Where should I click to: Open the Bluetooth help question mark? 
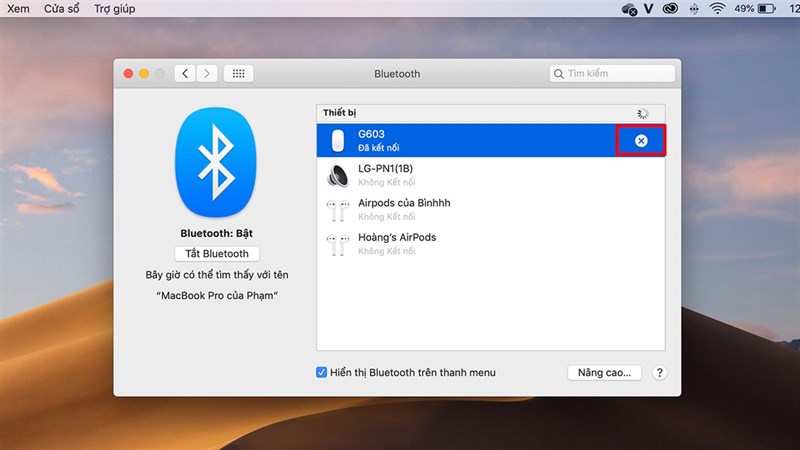[659, 373]
